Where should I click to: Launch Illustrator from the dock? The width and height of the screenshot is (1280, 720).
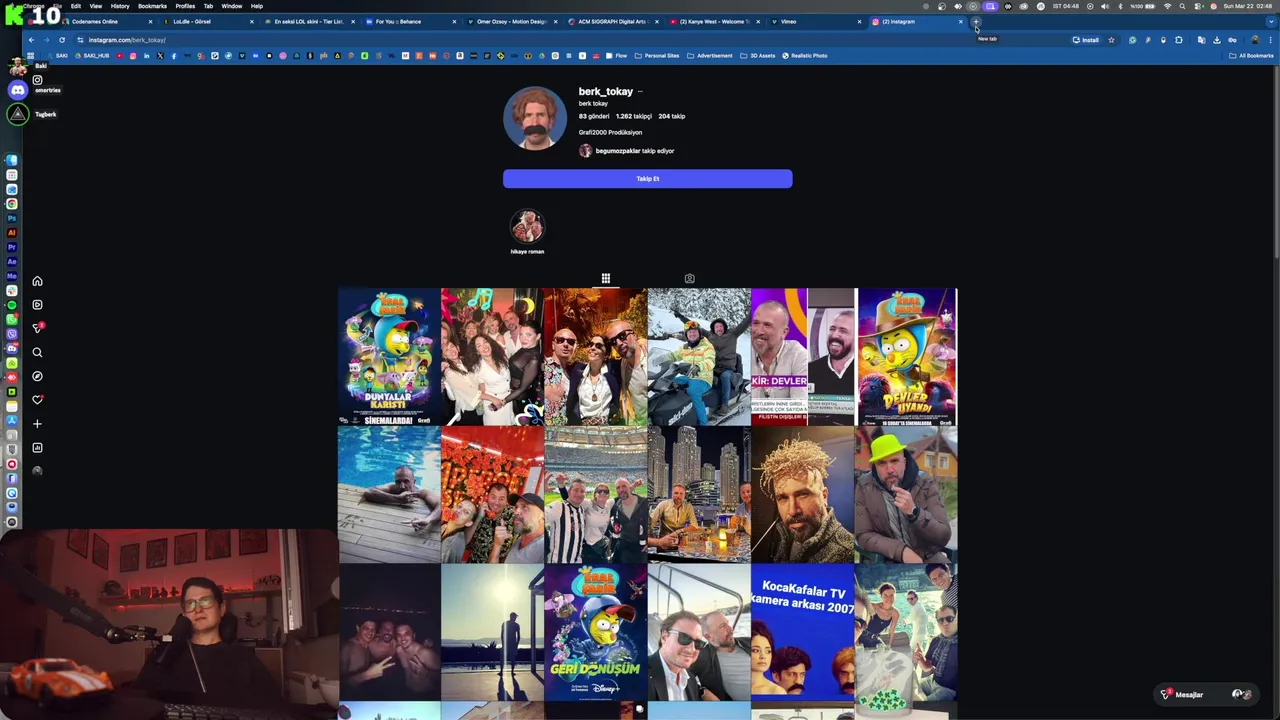[x=12, y=232]
